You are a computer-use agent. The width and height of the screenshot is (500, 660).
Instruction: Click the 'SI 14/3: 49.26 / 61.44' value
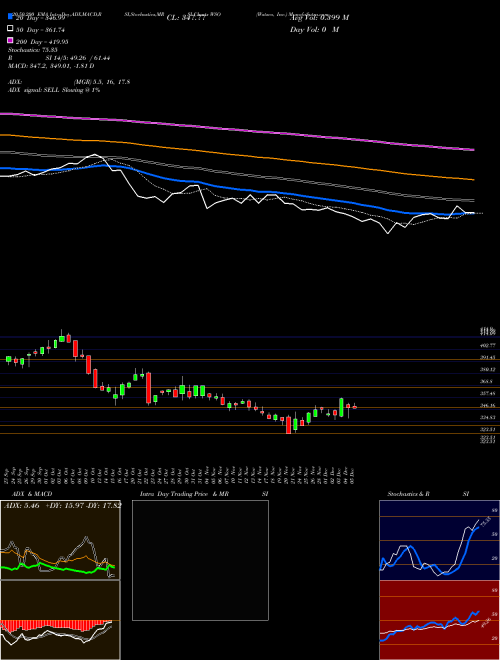(77, 58)
